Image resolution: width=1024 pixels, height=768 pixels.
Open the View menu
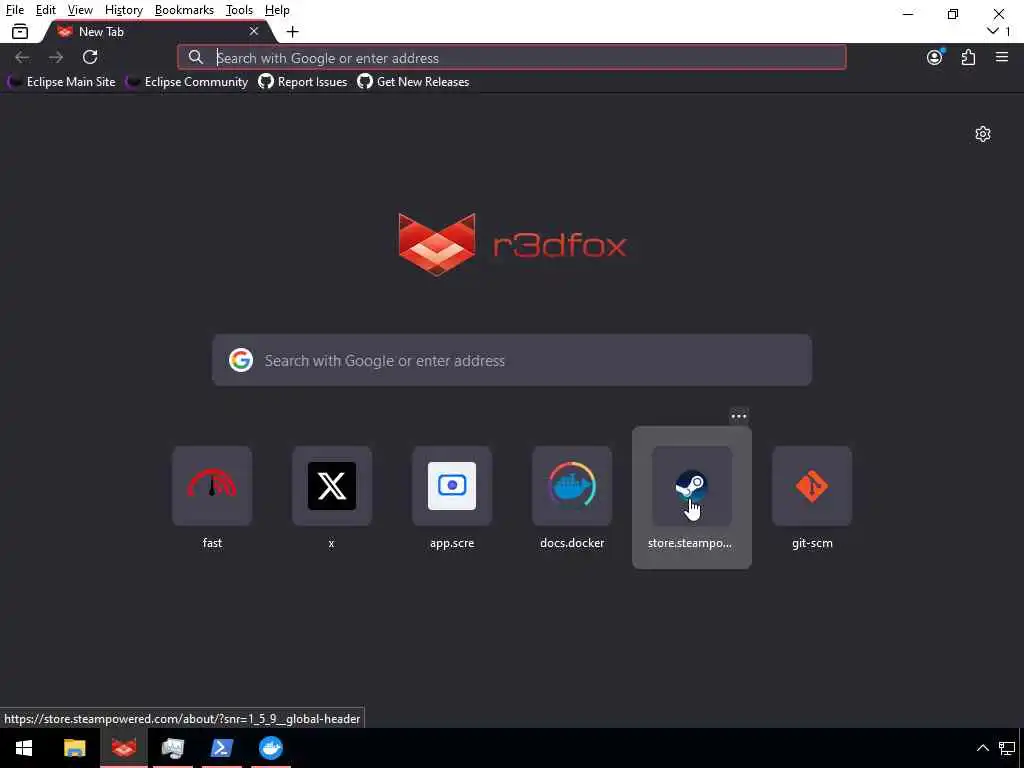[x=80, y=10]
